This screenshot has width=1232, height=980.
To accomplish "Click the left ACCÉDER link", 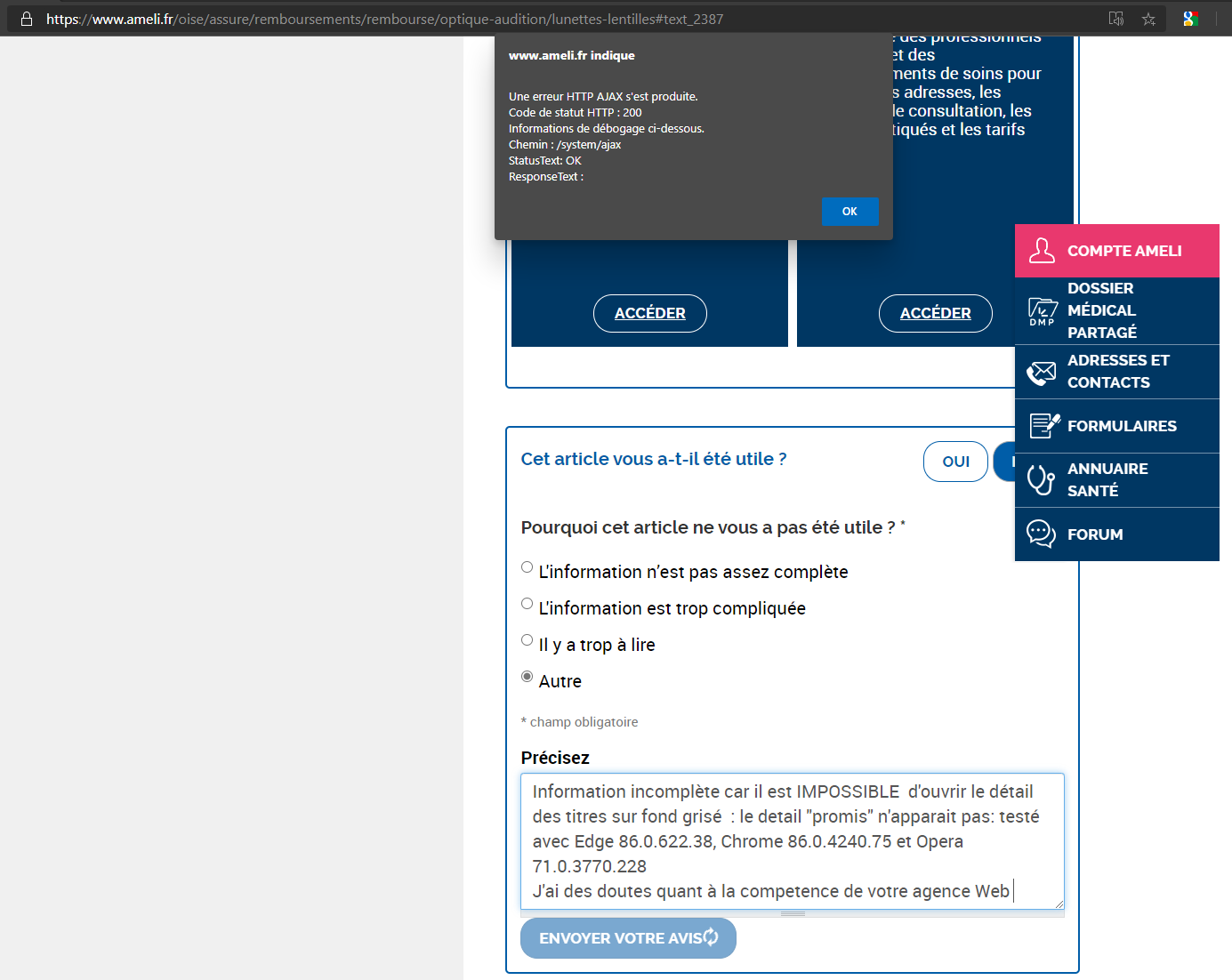I will pyautogui.click(x=649, y=313).
